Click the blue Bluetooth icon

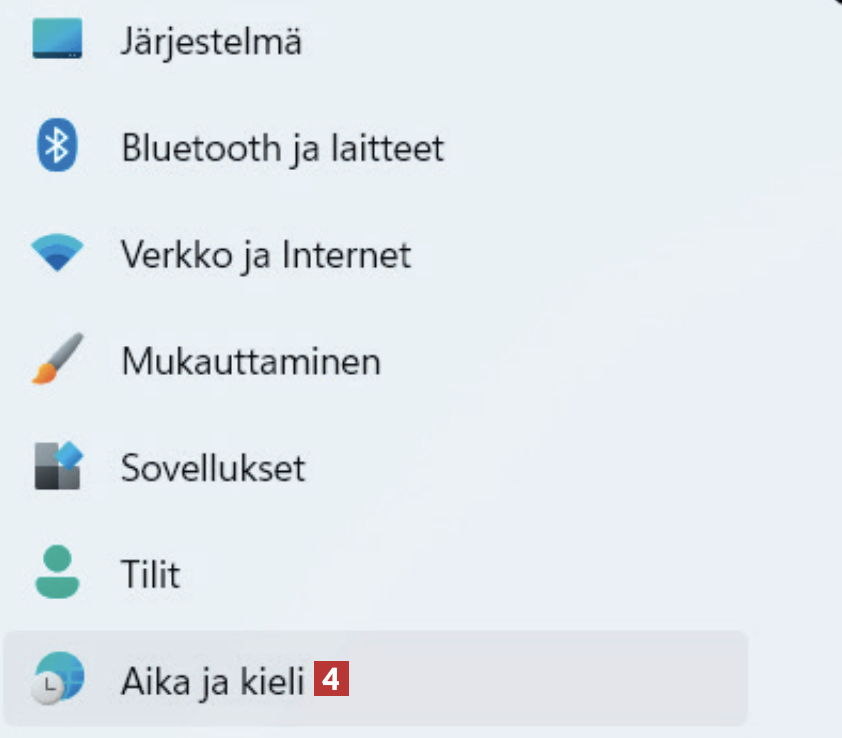[x=57, y=147]
